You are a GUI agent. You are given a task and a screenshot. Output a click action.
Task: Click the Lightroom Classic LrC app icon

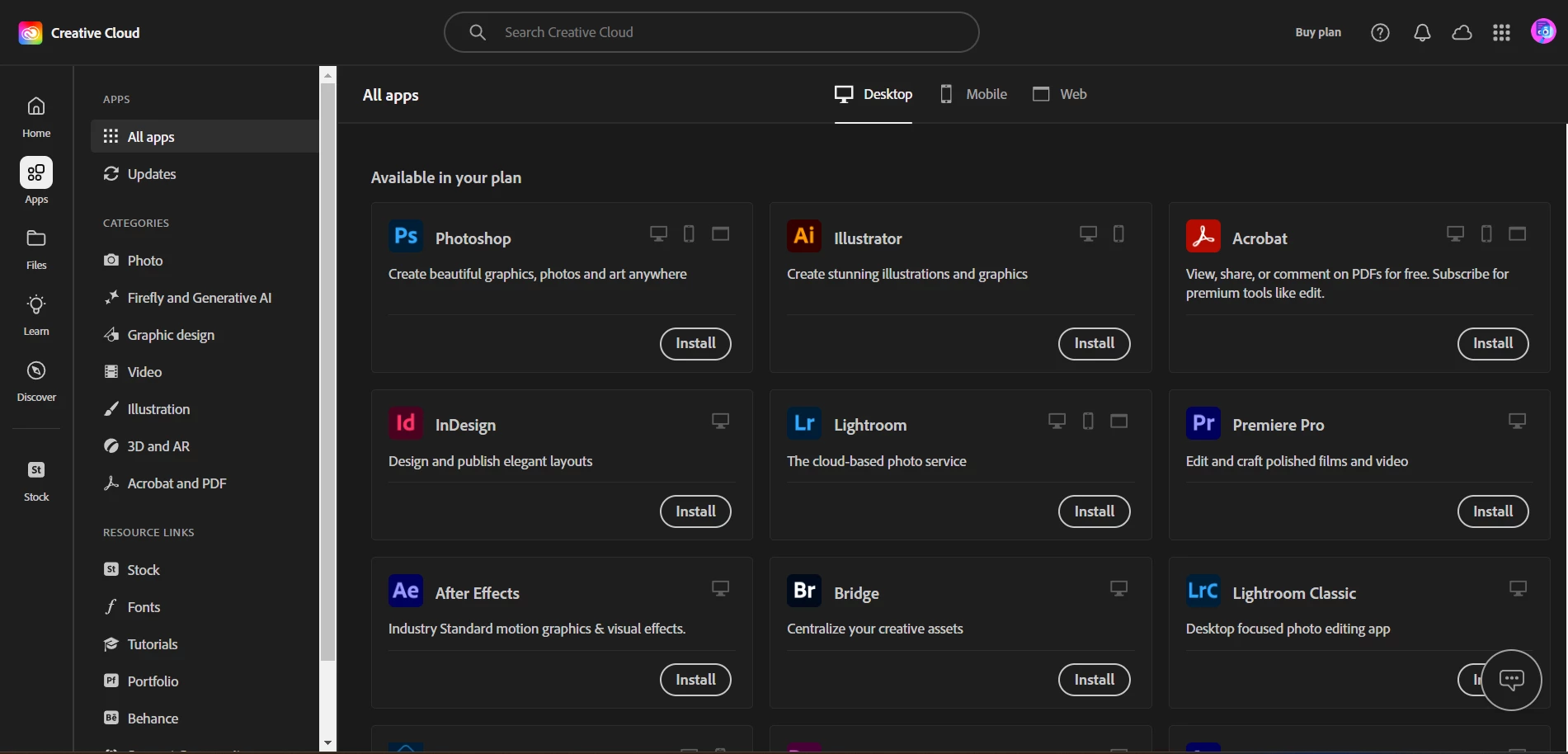[x=1203, y=591]
